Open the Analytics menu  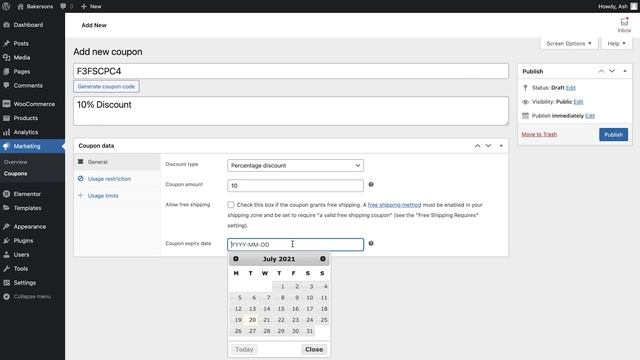[x=25, y=132]
